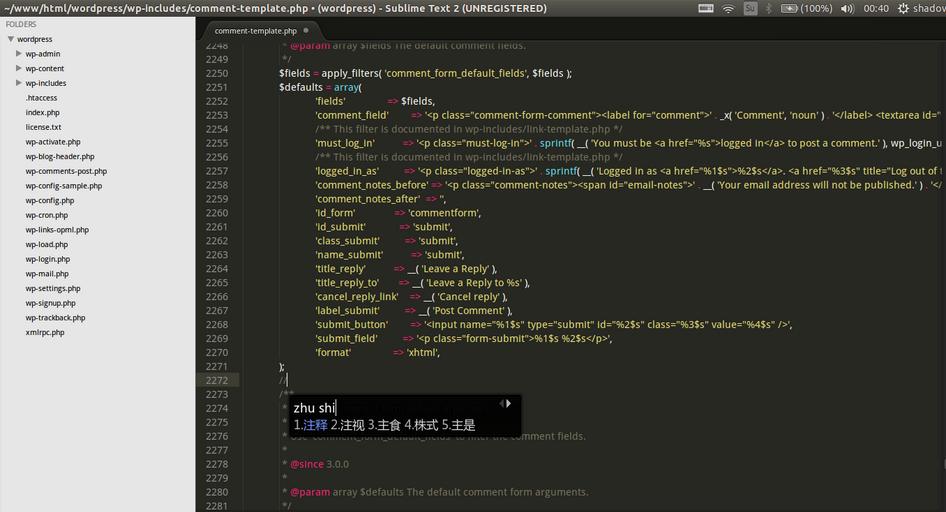The height and width of the screenshot is (512, 946).
Task: Open wp-settings.php file
Action: [52, 288]
